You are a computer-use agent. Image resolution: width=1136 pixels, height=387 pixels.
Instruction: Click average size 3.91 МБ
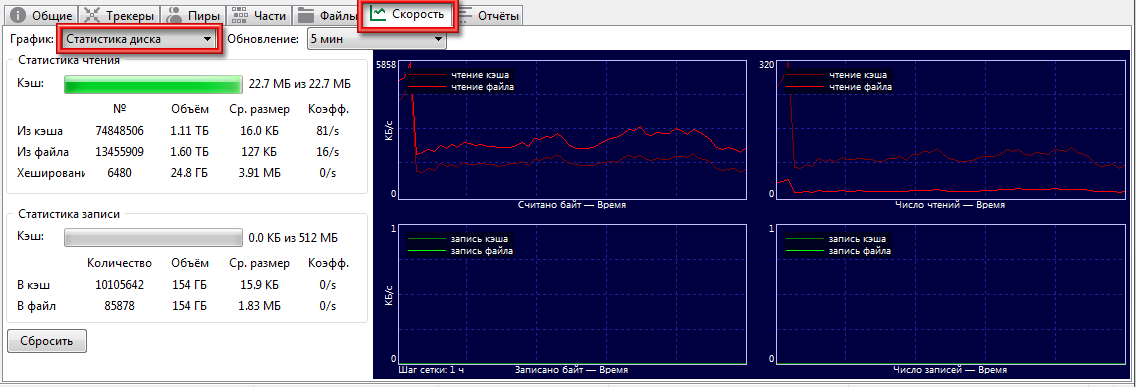(x=258, y=173)
